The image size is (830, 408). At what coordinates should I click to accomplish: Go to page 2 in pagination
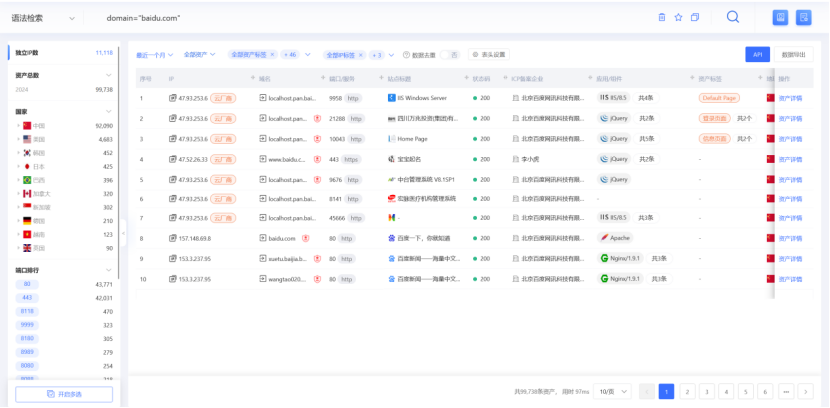point(687,392)
